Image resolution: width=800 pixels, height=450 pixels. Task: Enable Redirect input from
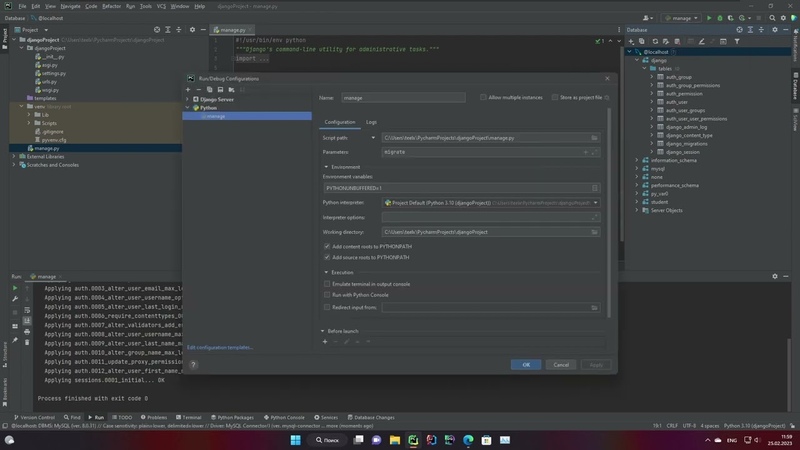(x=327, y=307)
